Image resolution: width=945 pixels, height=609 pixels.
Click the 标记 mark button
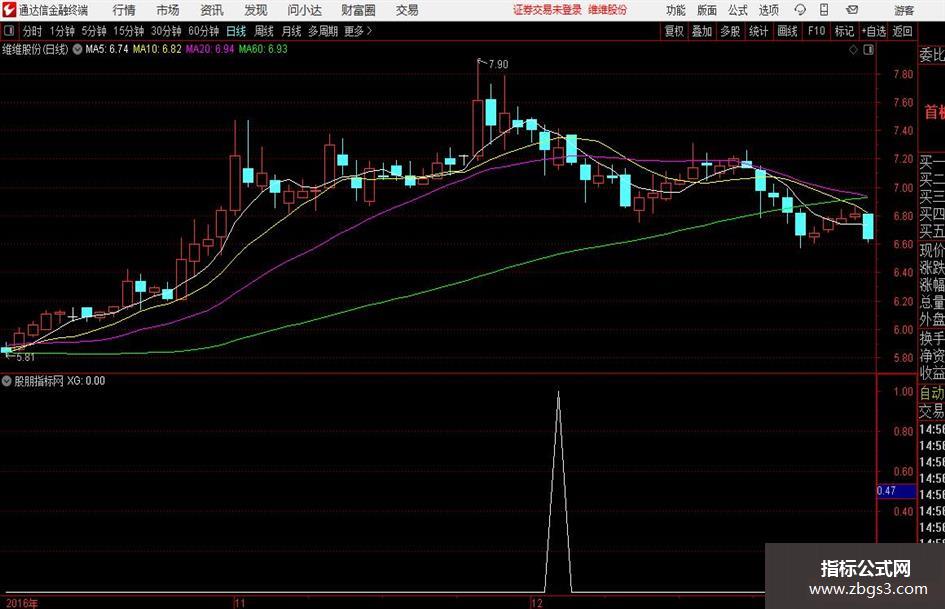point(844,31)
